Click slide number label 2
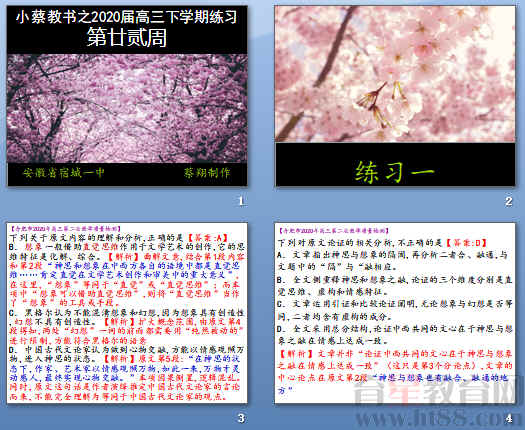Viewport: 525px width, 430px height. [x=509, y=201]
